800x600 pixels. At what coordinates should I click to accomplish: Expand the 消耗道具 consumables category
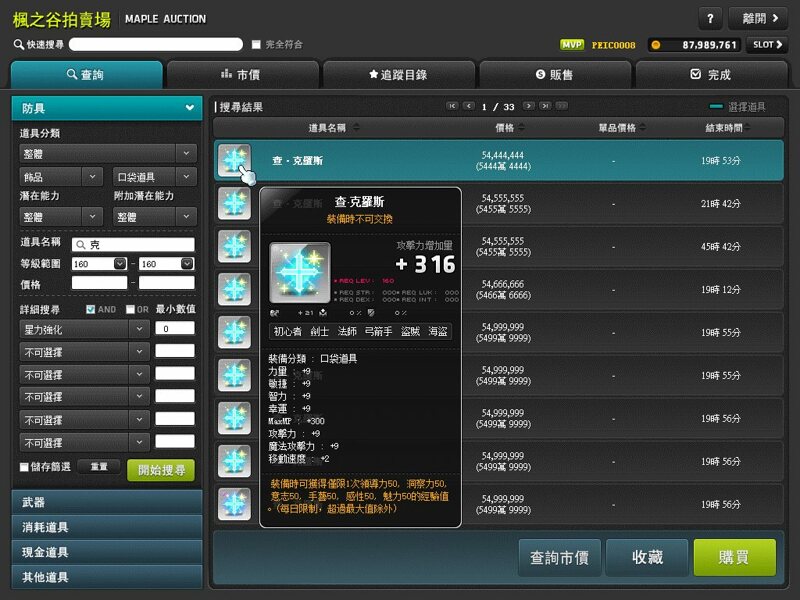click(x=107, y=527)
